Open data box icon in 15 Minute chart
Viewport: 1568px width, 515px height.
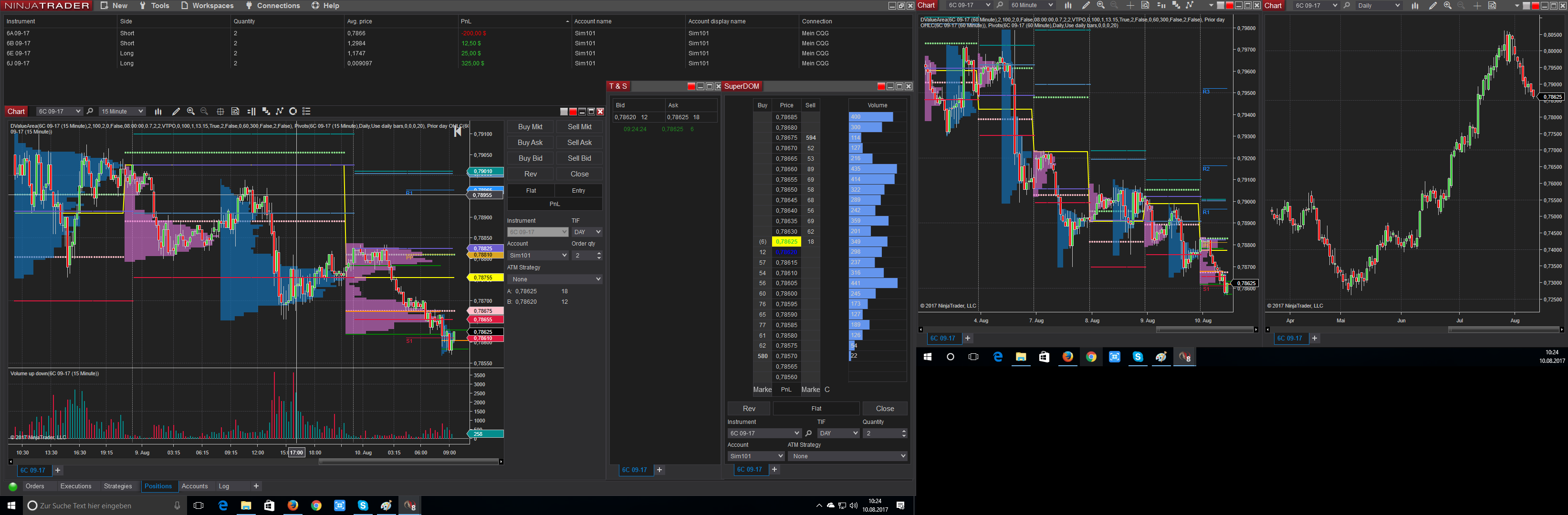235,111
